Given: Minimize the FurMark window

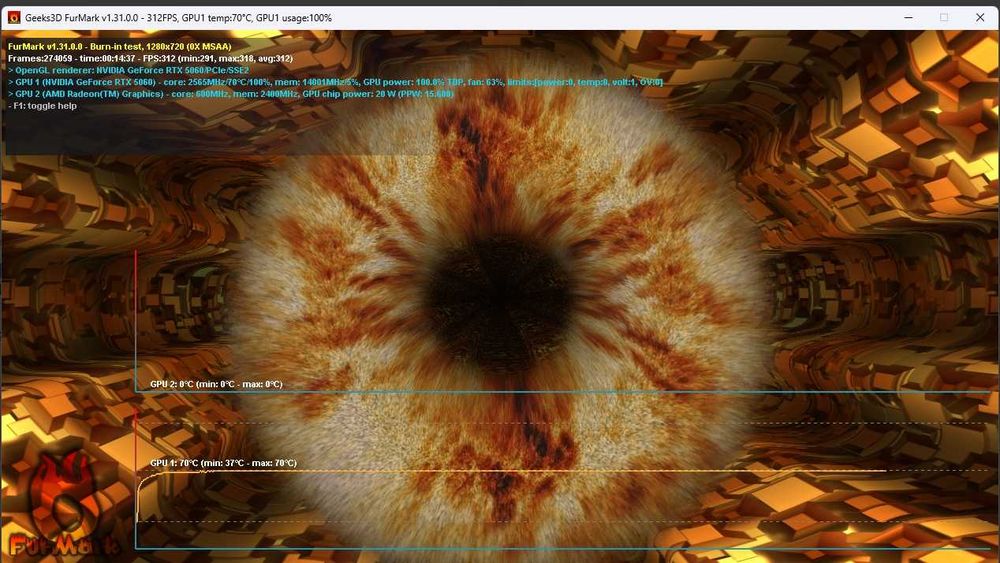Looking at the screenshot, I should (908, 18).
